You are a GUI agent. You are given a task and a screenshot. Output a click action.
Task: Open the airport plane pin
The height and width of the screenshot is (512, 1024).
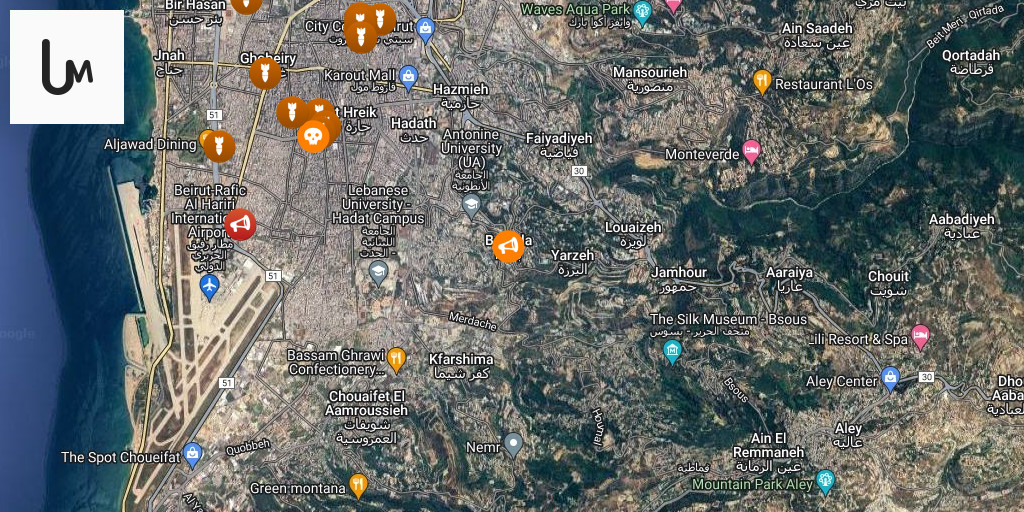pos(209,287)
